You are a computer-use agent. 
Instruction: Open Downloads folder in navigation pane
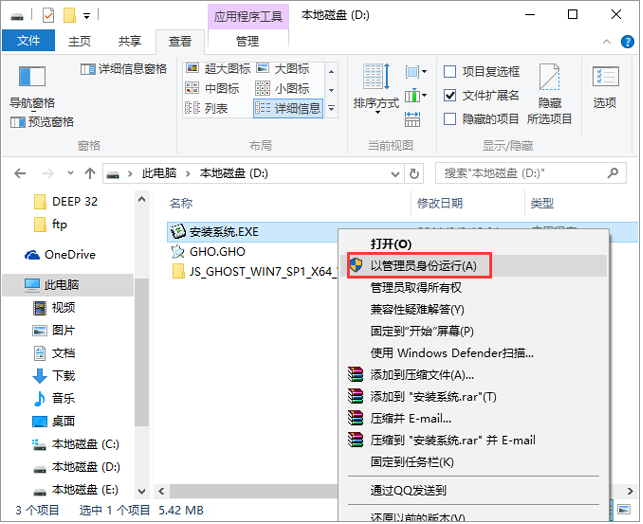(x=54, y=376)
